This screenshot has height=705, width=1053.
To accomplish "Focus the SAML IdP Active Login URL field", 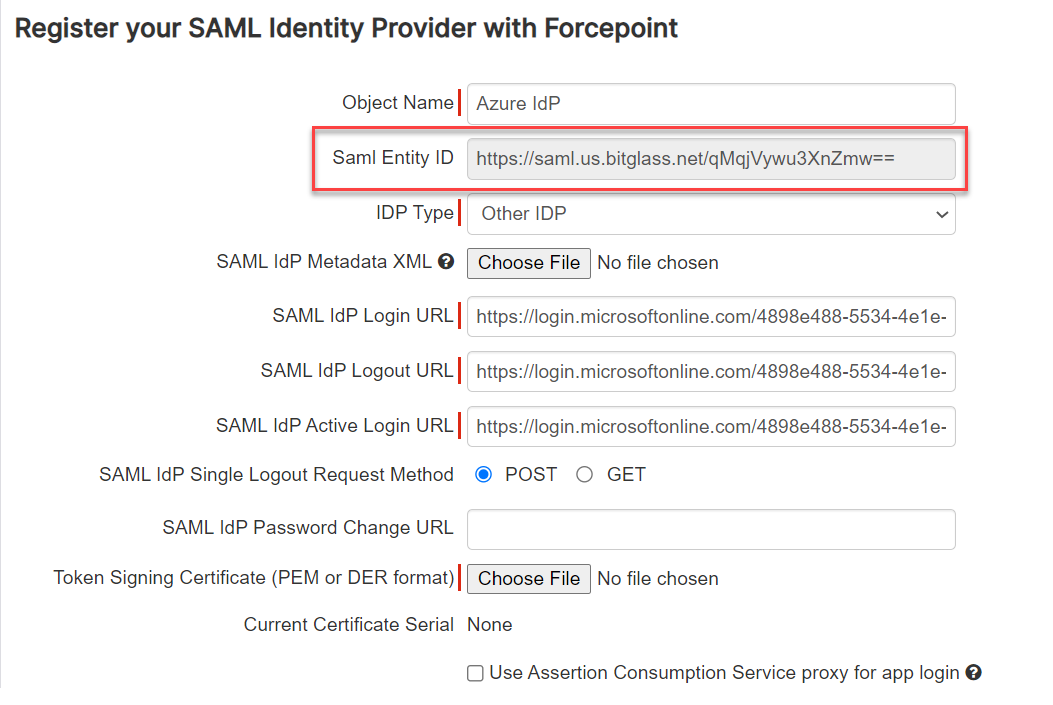I will 710,426.
